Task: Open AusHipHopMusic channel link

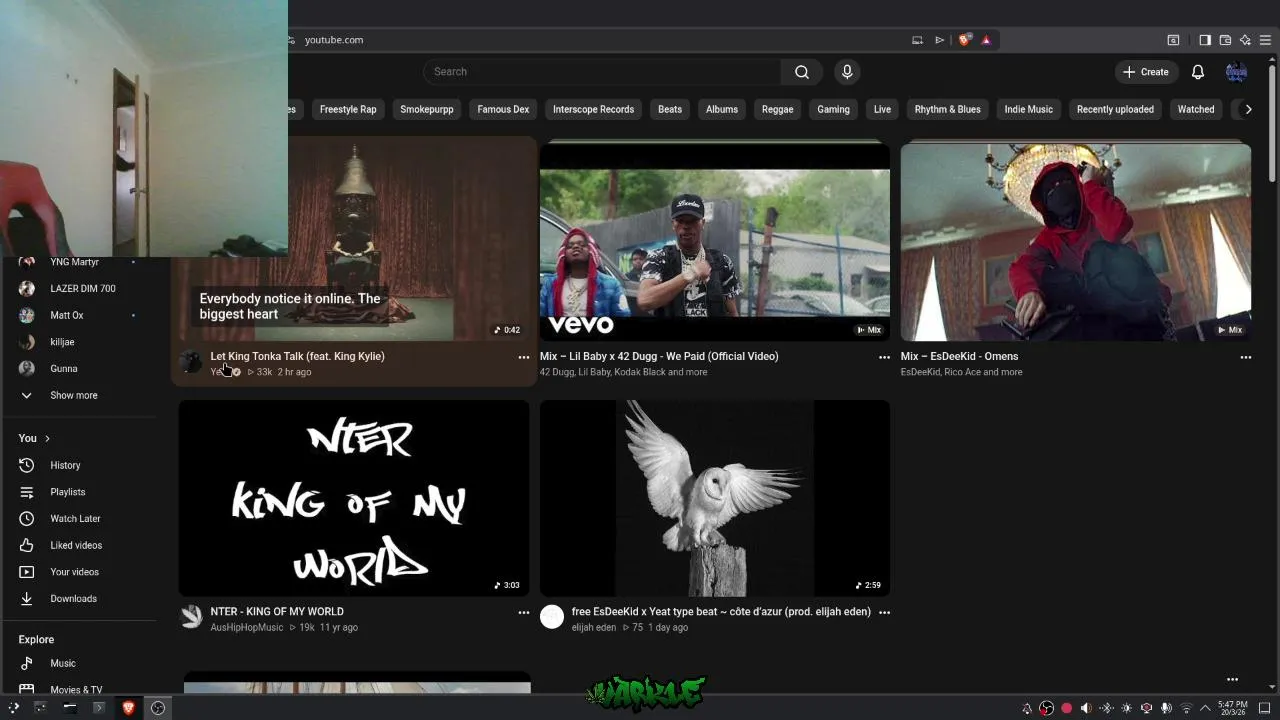Action: point(247,627)
